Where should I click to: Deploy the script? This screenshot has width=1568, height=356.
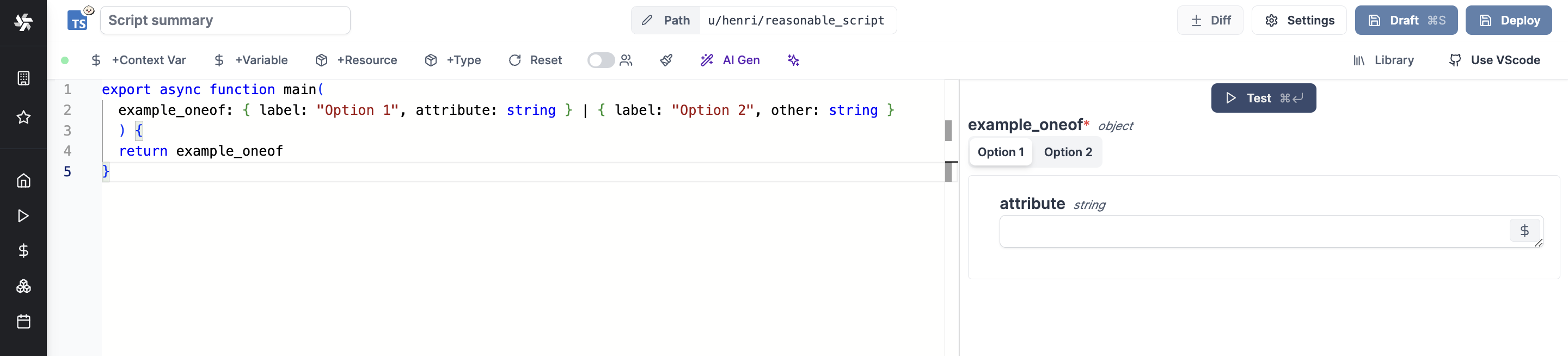coord(1508,21)
